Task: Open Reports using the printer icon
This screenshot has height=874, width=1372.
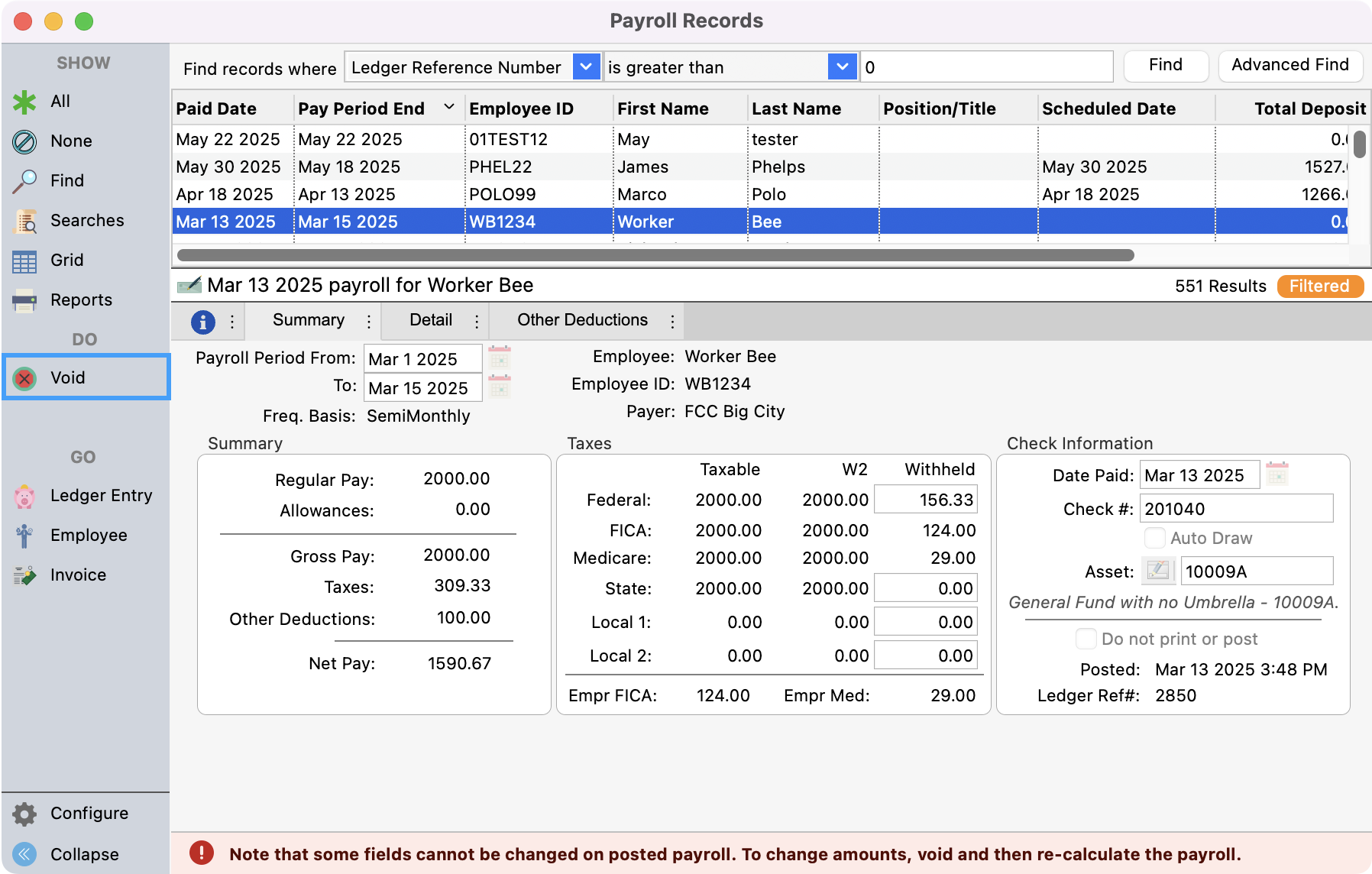Action: (26, 299)
